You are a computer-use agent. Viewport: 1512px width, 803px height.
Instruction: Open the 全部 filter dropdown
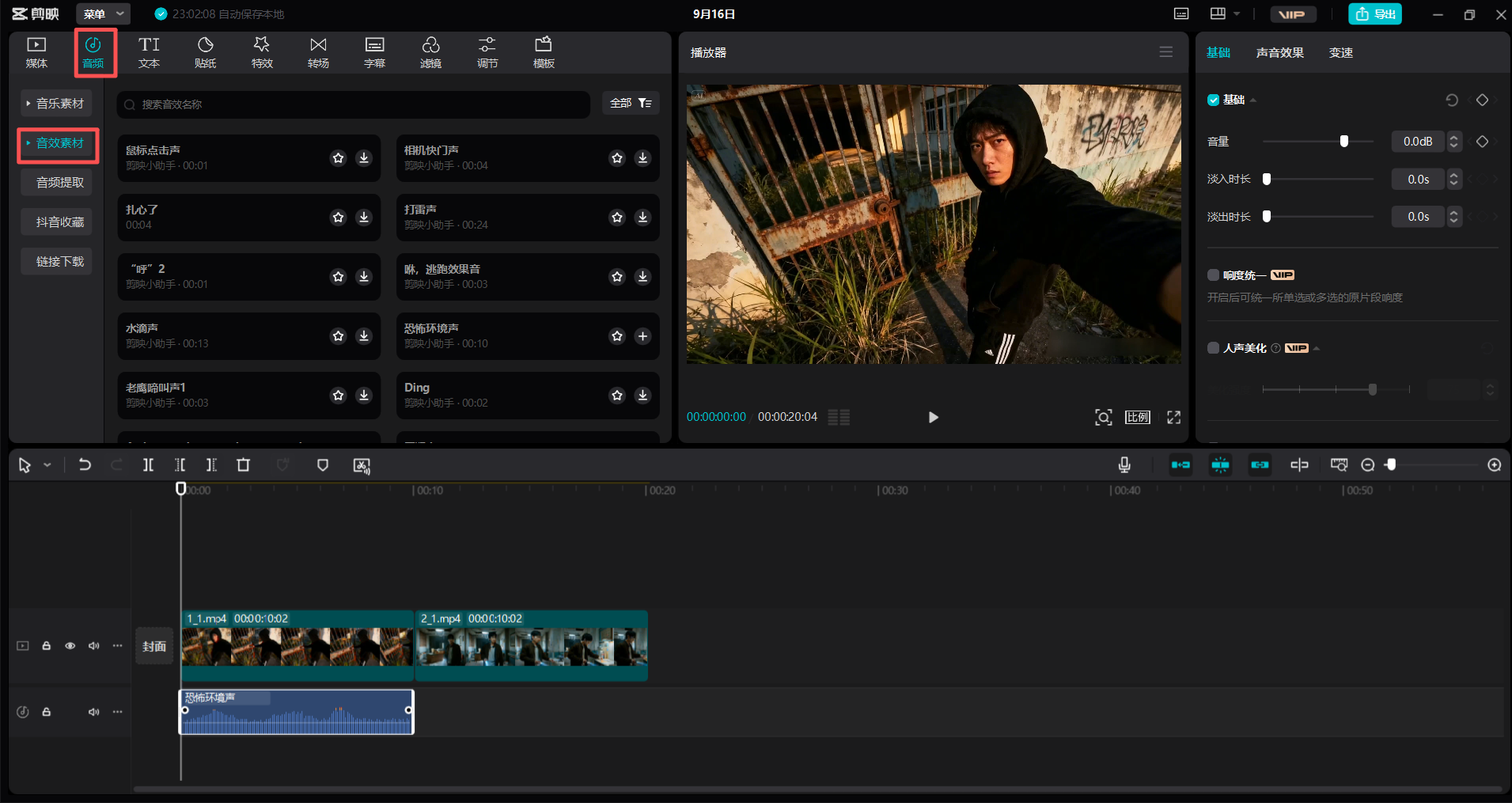click(x=631, y=104)
